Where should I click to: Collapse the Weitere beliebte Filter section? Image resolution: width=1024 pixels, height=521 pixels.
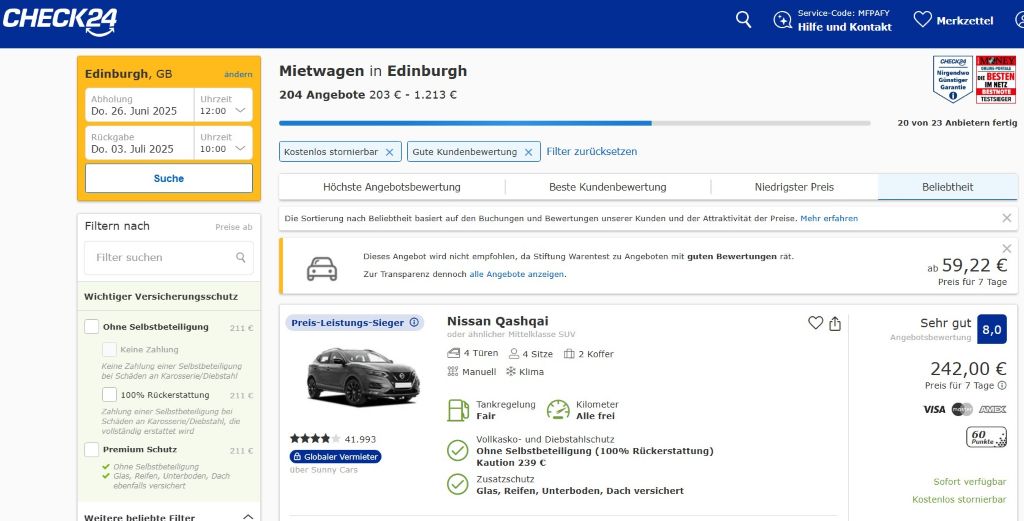(248, 517)
